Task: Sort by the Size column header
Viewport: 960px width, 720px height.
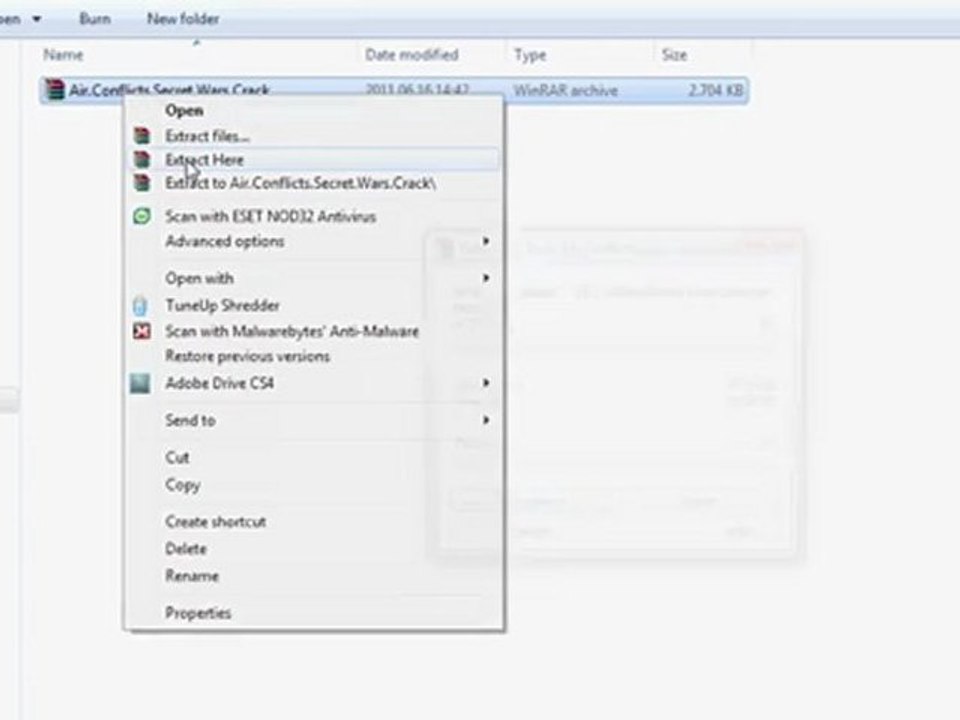Action: pyautogui.click(x=674, y=55)
